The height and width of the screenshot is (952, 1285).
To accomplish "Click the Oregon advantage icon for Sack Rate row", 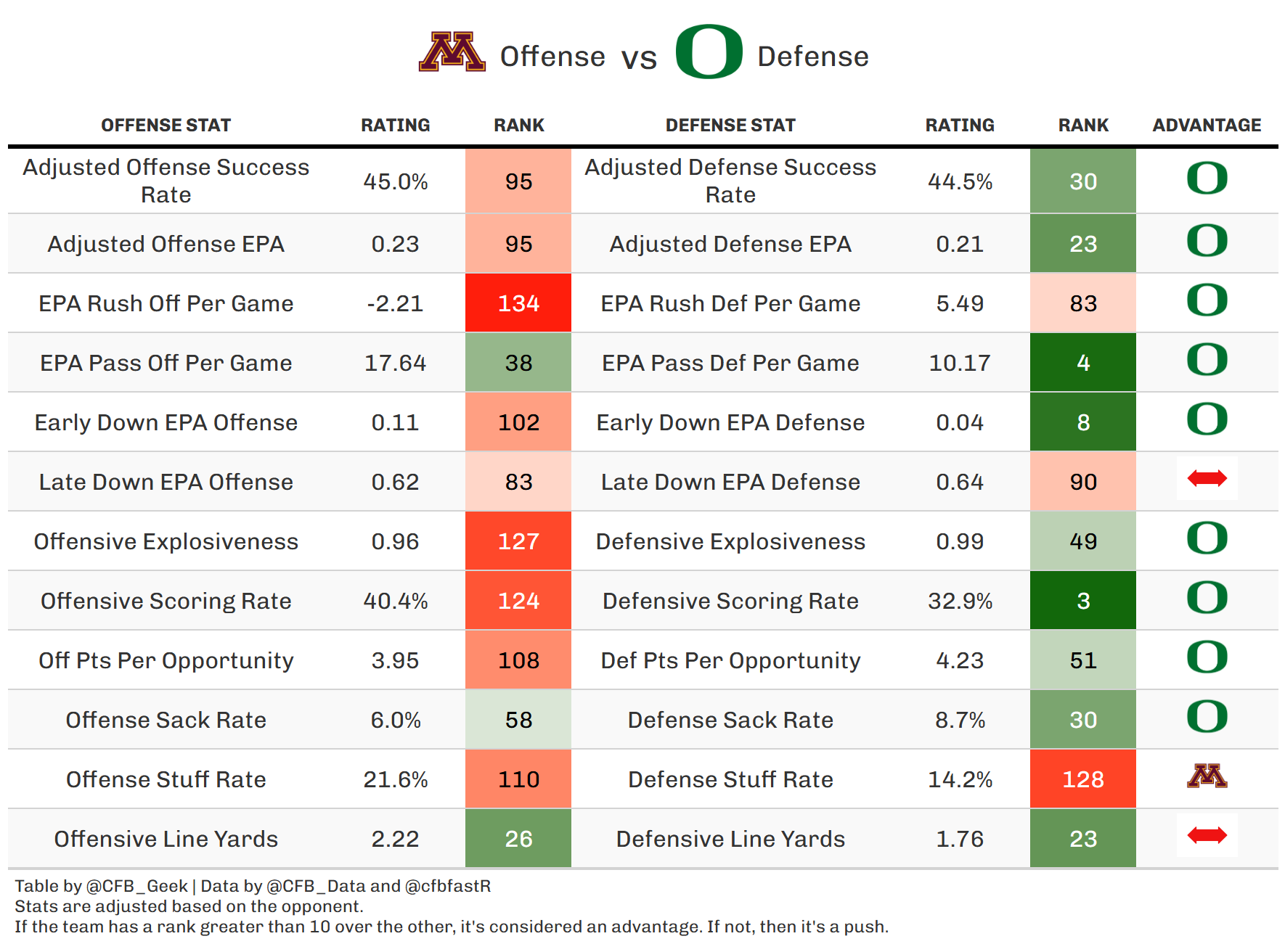I will coord(1207,717).
